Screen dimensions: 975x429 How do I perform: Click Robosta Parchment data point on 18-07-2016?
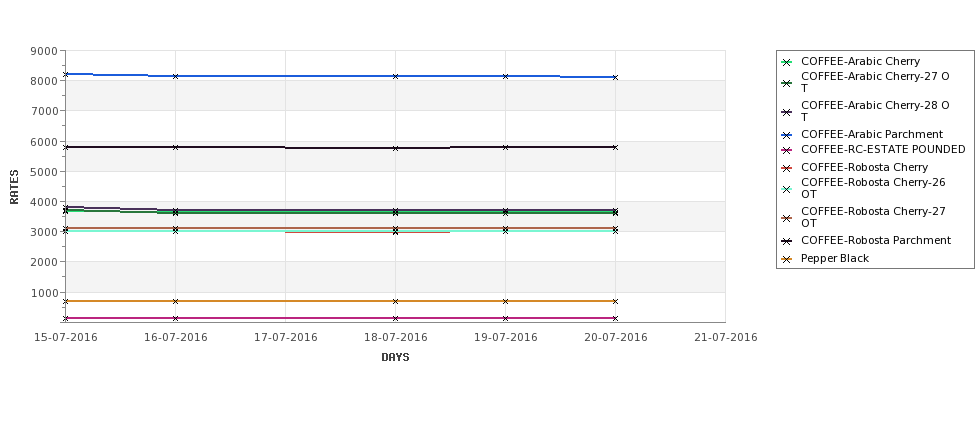click(395, 149)
